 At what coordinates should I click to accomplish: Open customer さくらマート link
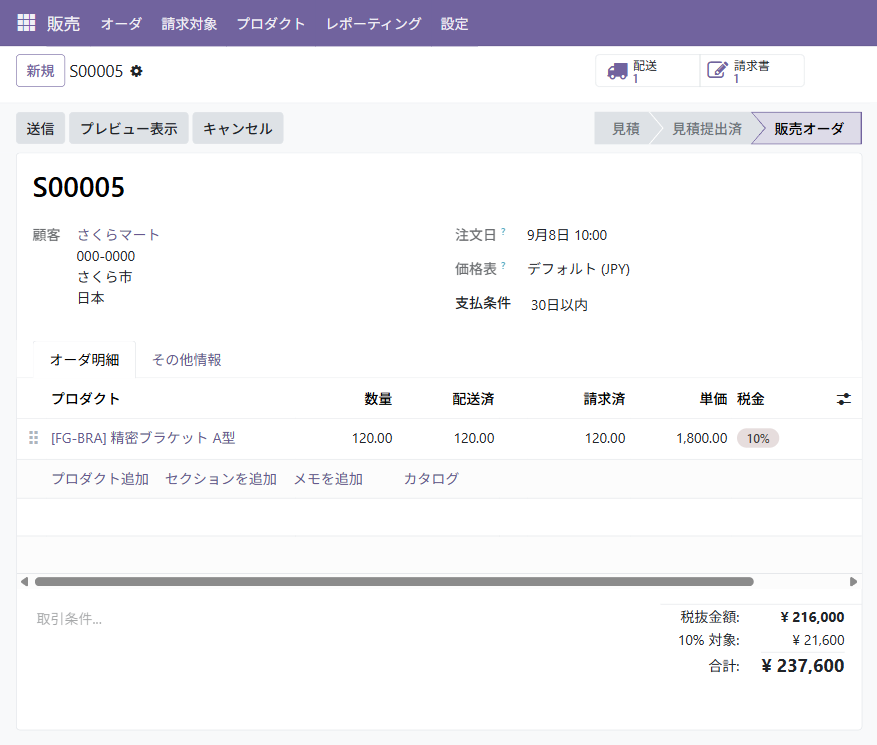coord(118,234)
